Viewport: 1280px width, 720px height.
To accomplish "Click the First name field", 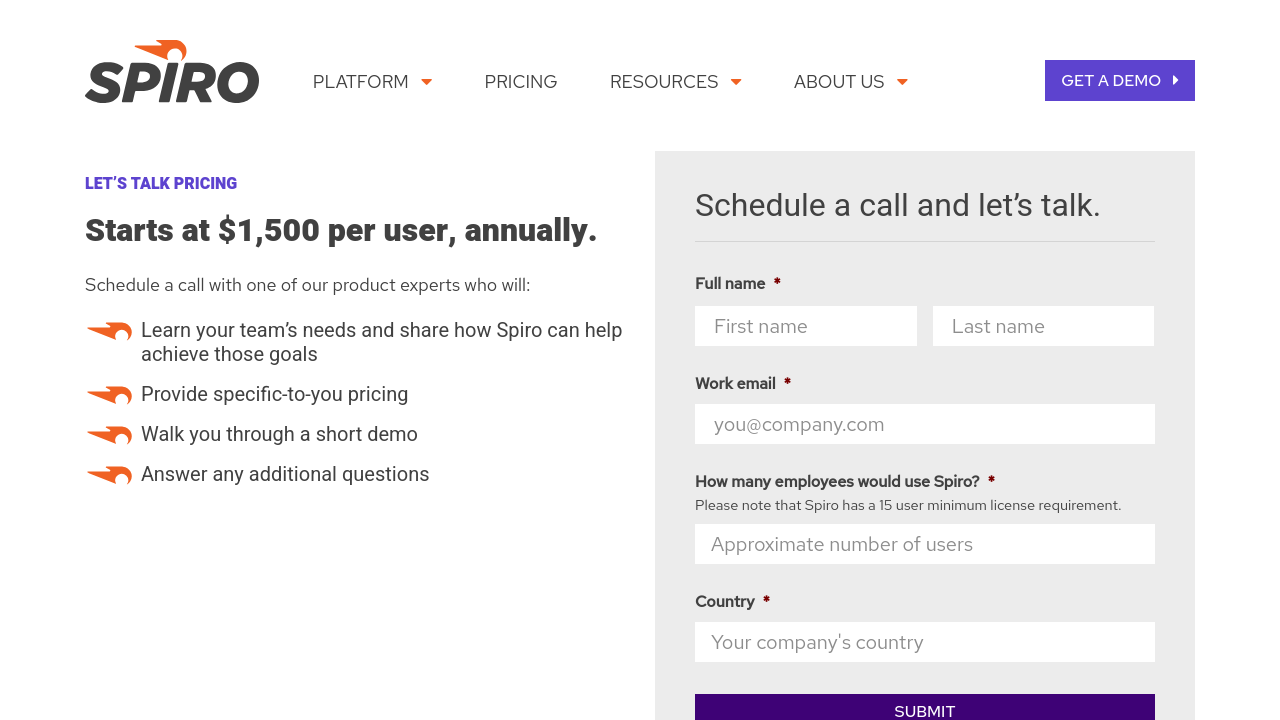I will tap(806, 326).
